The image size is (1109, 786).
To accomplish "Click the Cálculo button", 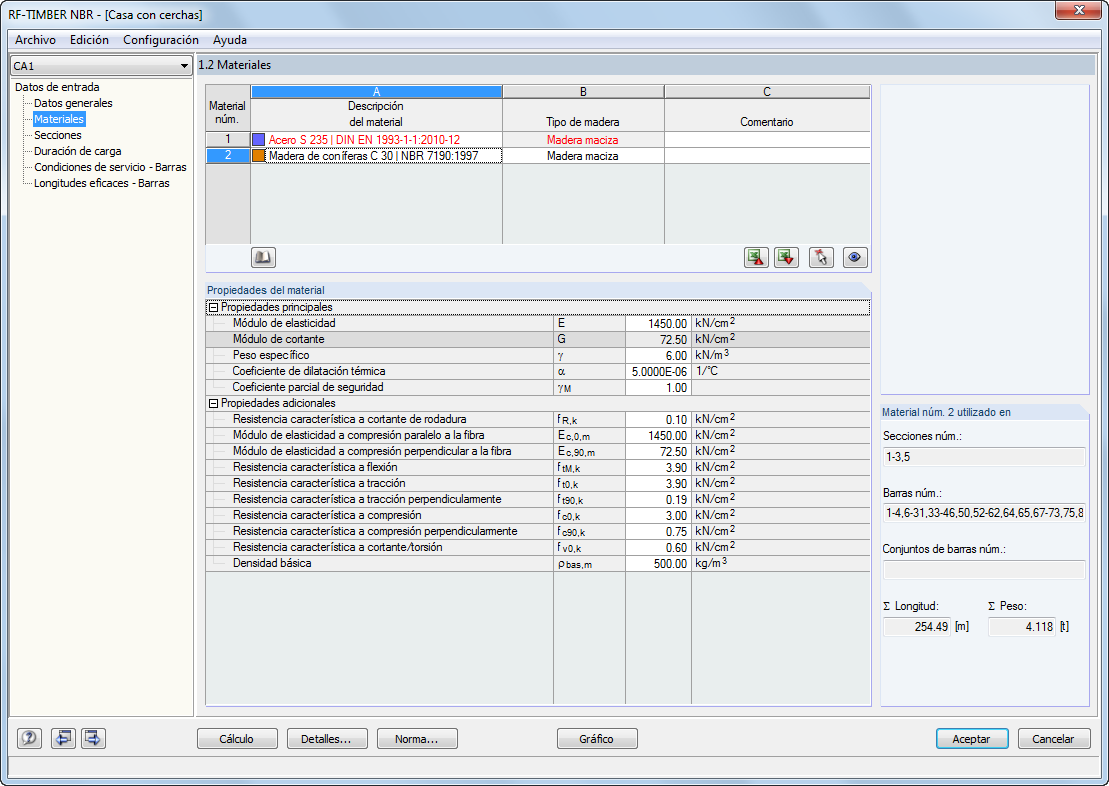I will [x=237, y=739].
